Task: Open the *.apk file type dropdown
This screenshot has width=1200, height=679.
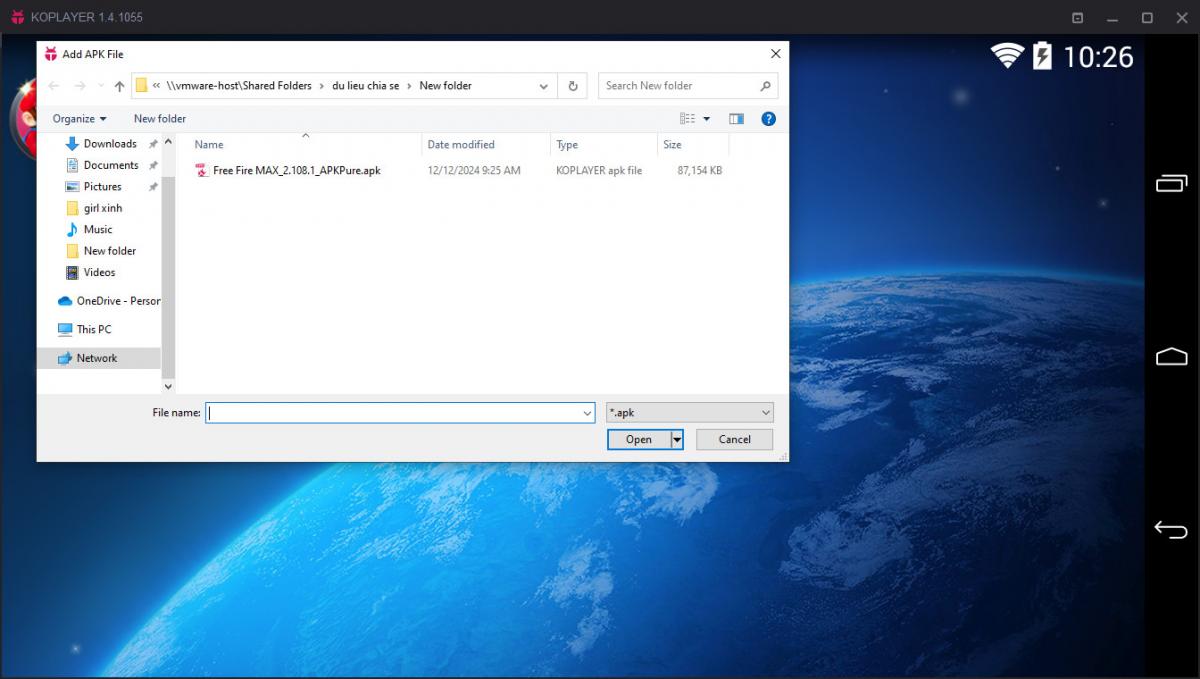Action: [690, 412]
